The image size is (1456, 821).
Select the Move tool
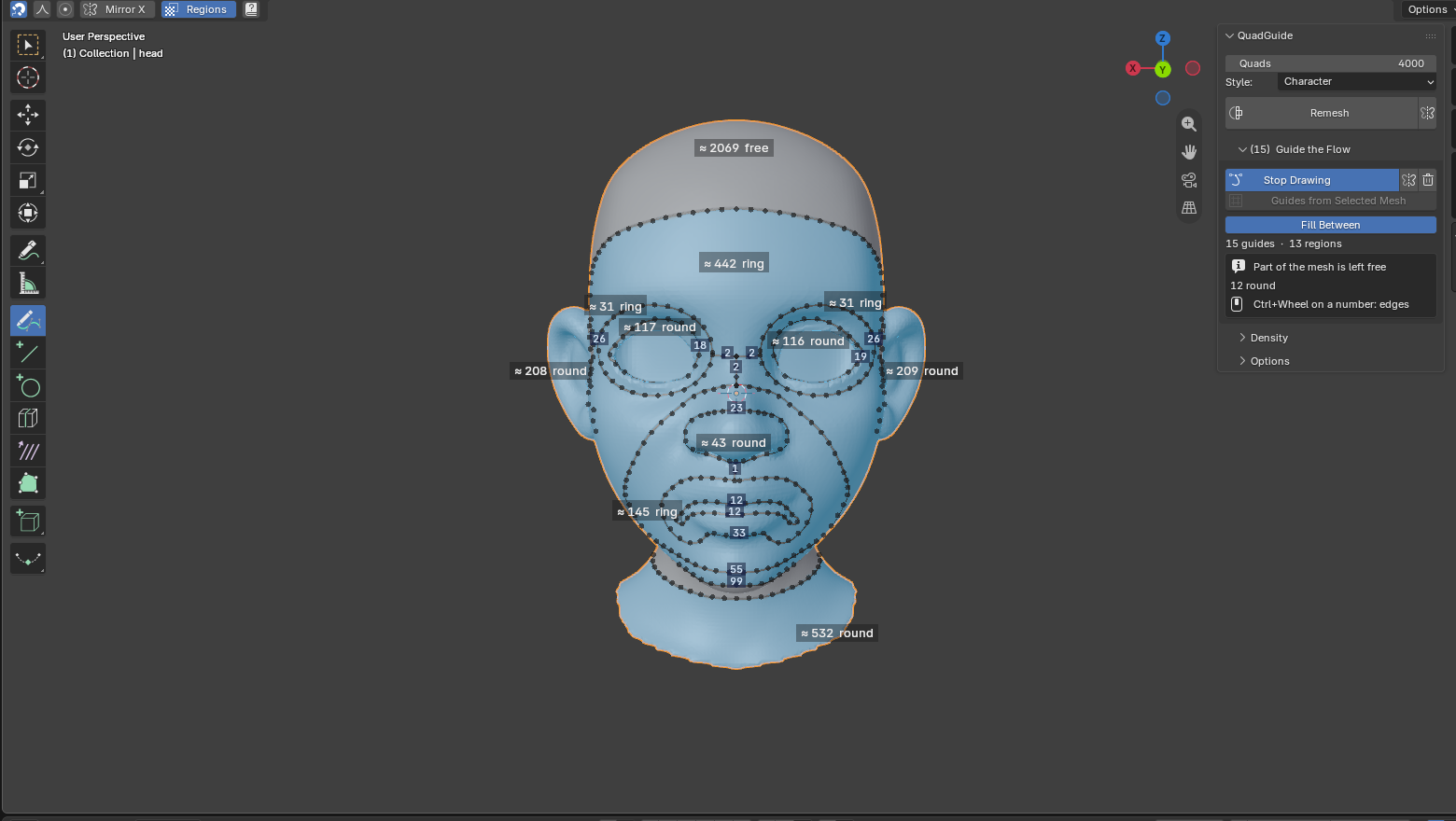pyautogui.click(x=28, y=115)
